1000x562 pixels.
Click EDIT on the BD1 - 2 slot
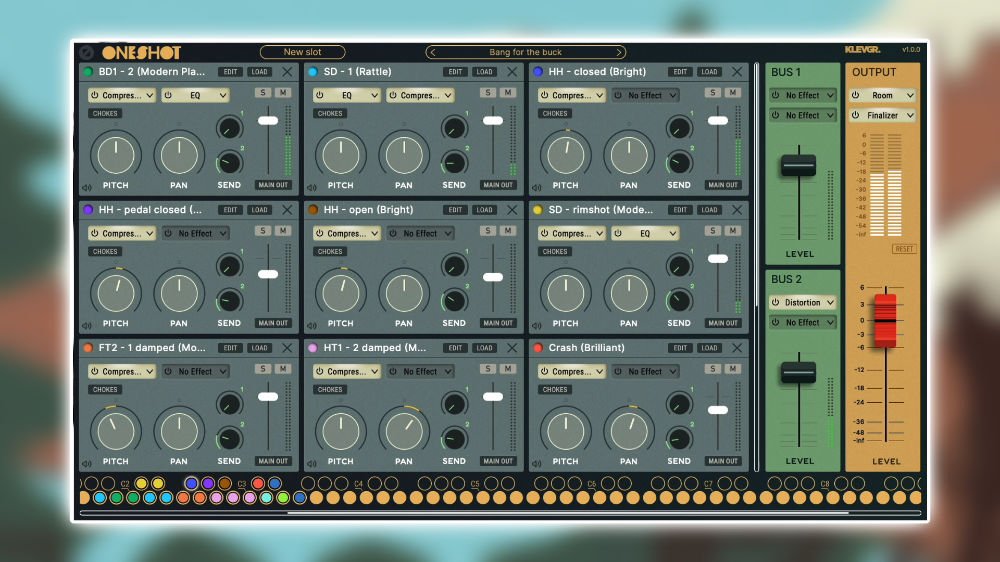(x=230, y=71)
